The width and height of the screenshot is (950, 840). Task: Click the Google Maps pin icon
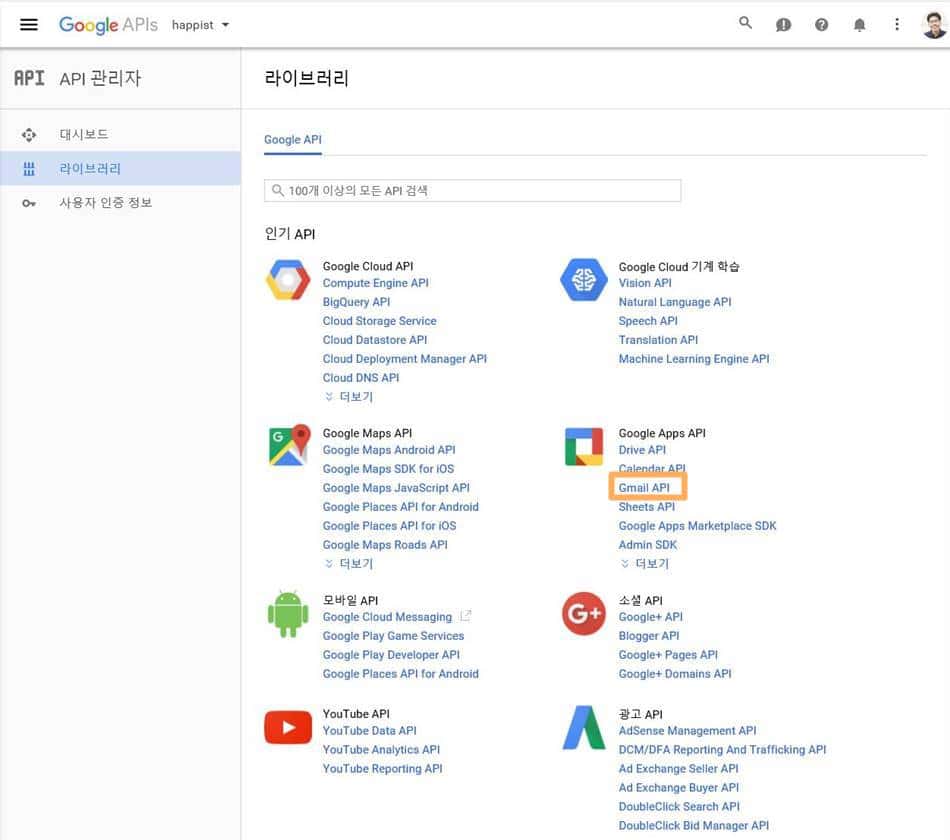(287, 445)
